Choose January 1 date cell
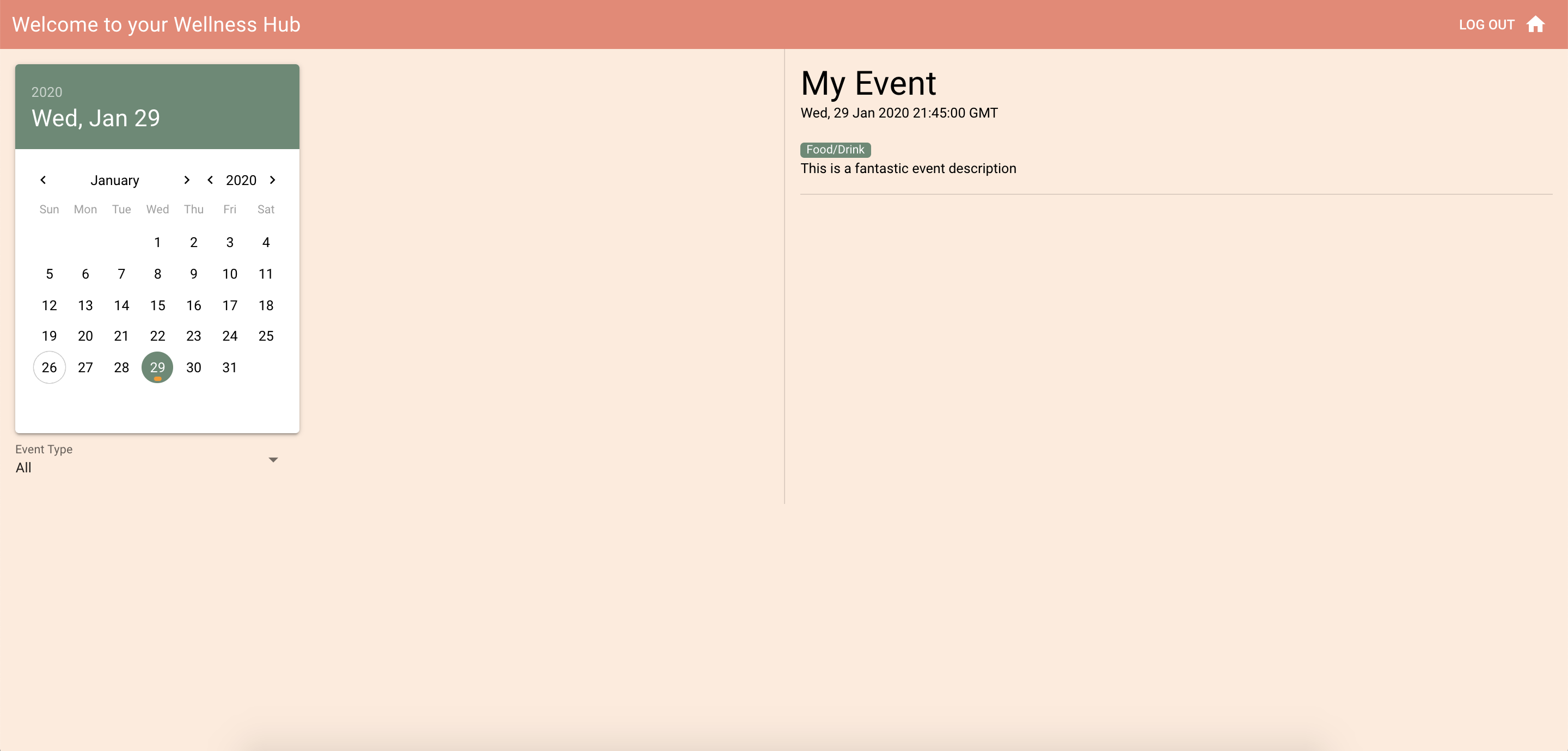 [x=157, y=242]
